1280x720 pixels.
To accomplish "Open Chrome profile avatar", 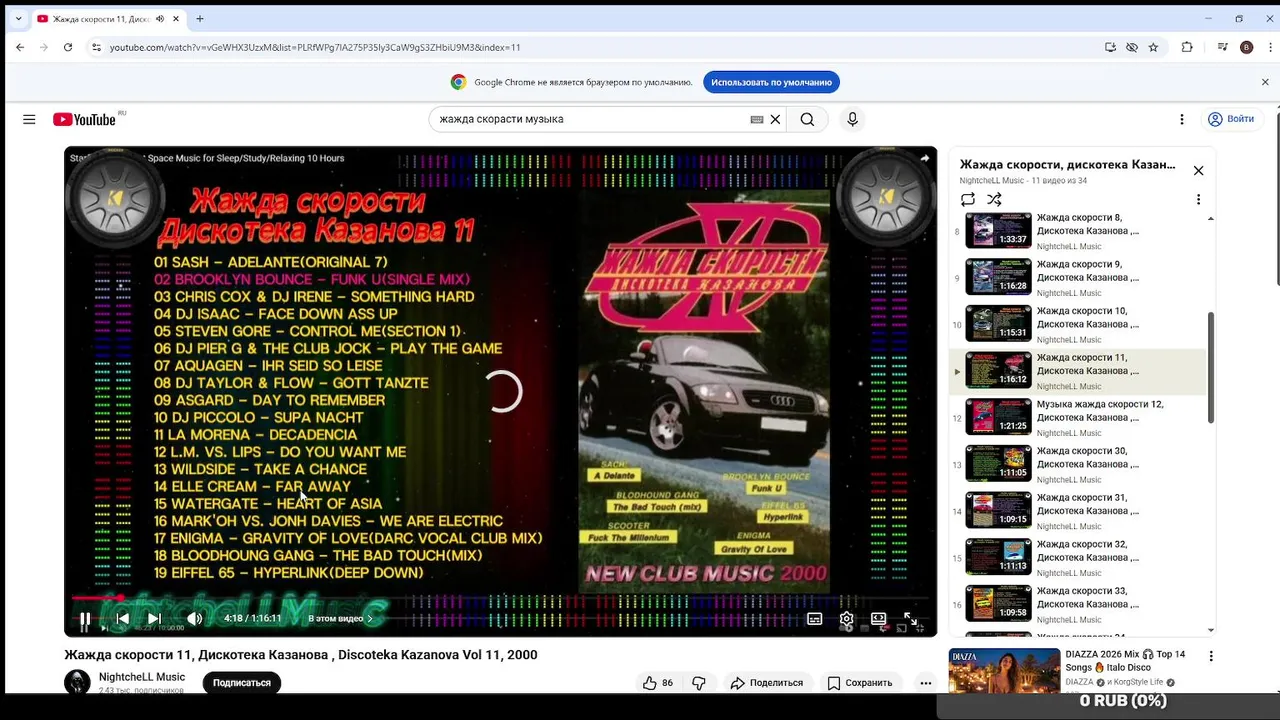I will click(x=1246, y=47).
